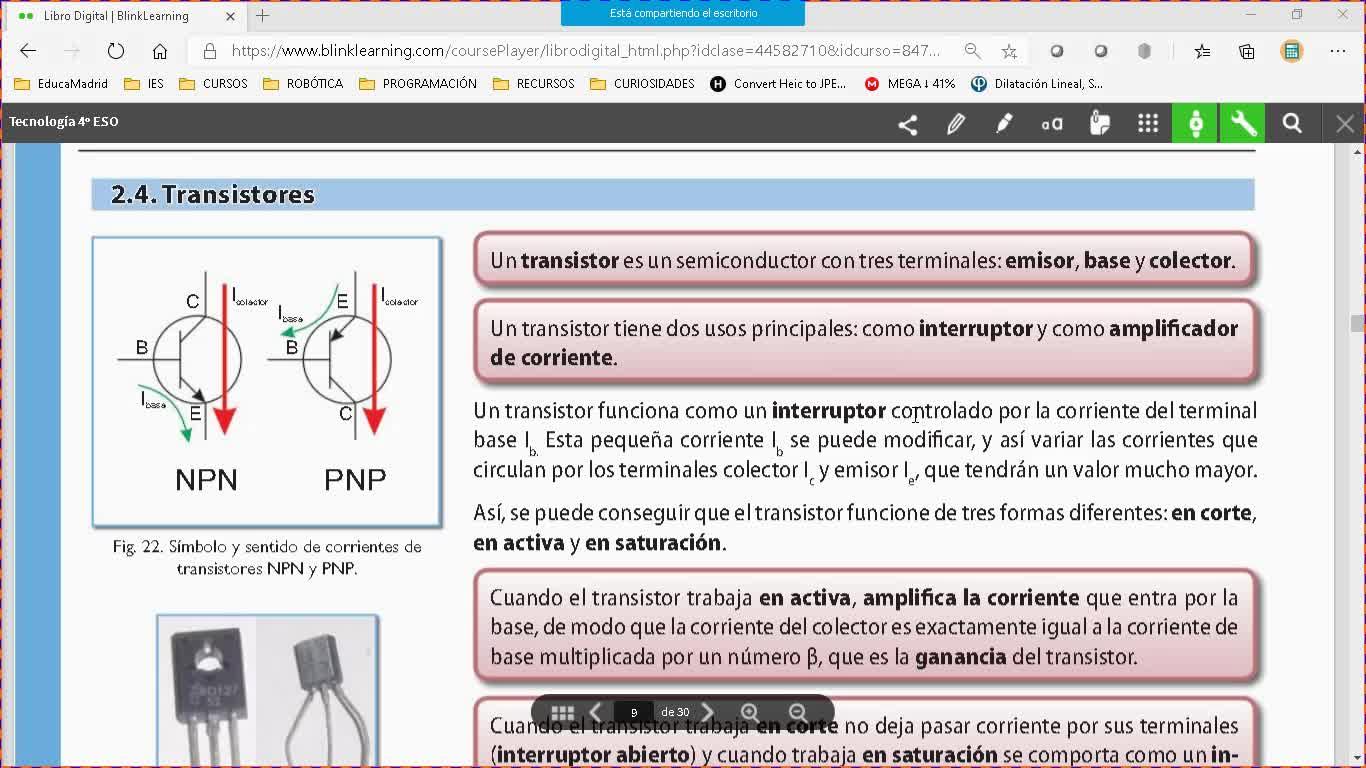Open a new browser tab
This screenshot has height=768, width=1366.
(x=263, y=15)
